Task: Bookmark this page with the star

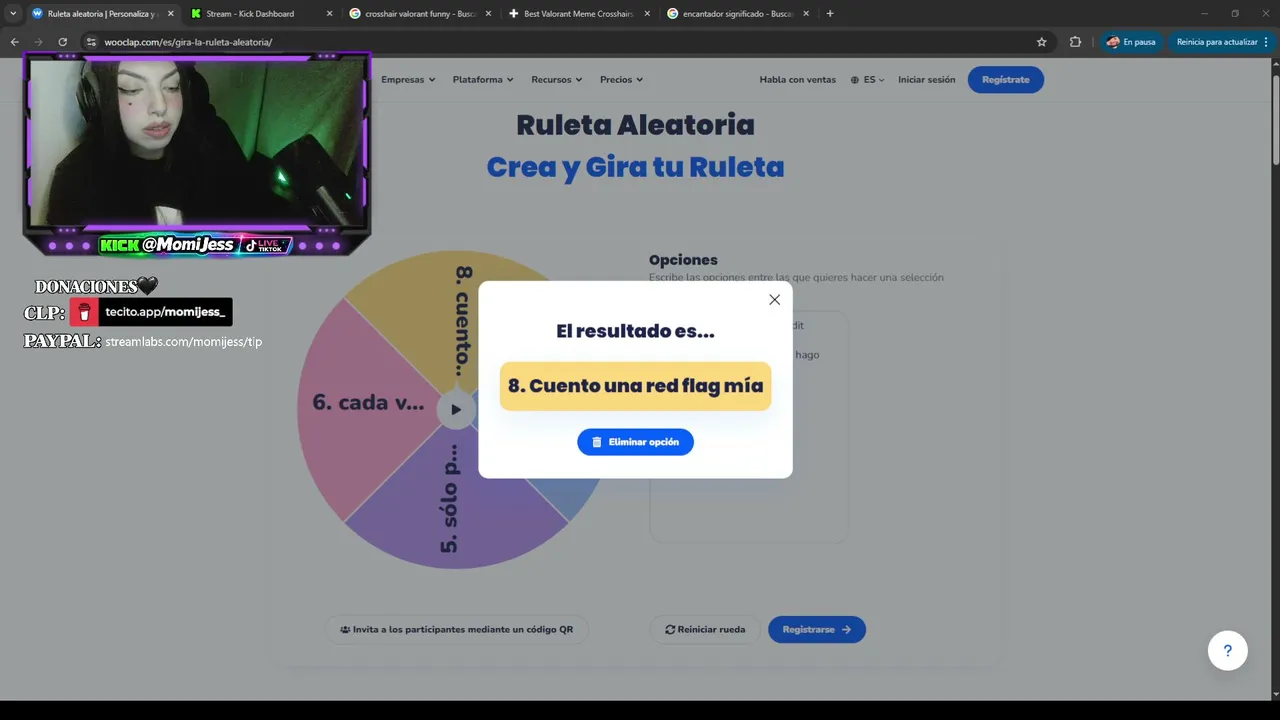Action: 1041,42
